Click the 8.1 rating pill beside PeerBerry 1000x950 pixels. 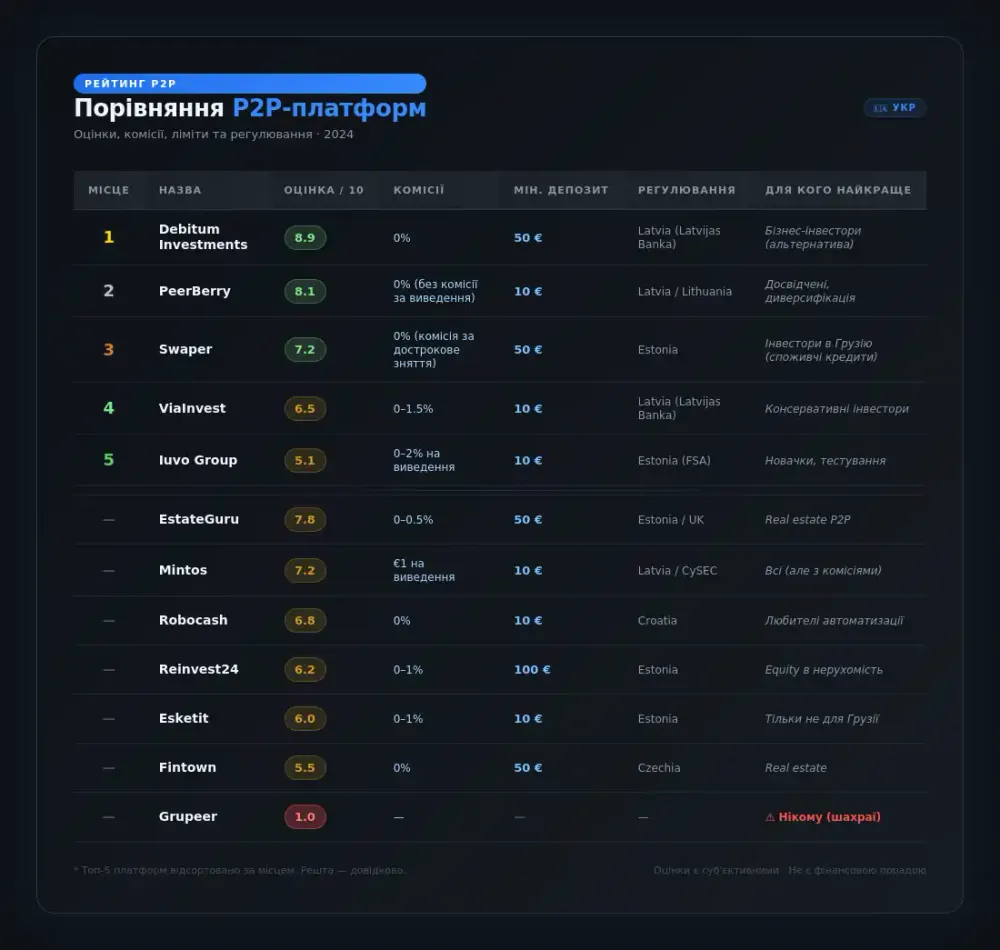pyautogui.click(x=305, y=291)
